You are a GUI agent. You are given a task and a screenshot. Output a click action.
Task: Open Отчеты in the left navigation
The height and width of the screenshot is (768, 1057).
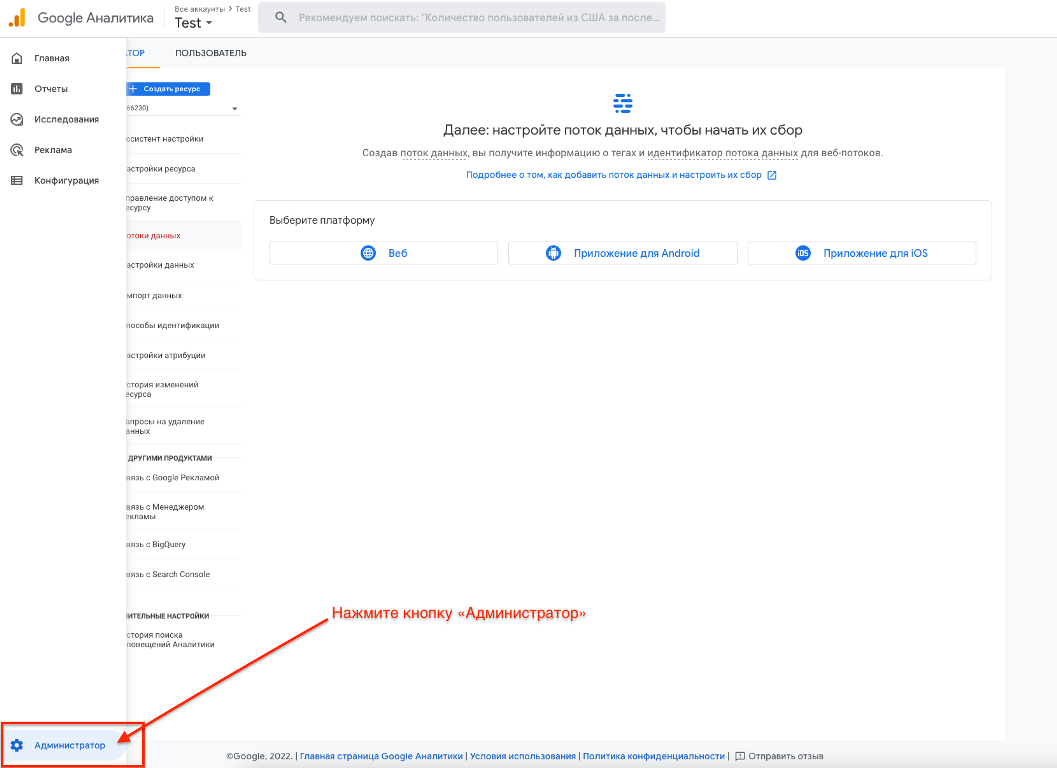click(51, 88)
